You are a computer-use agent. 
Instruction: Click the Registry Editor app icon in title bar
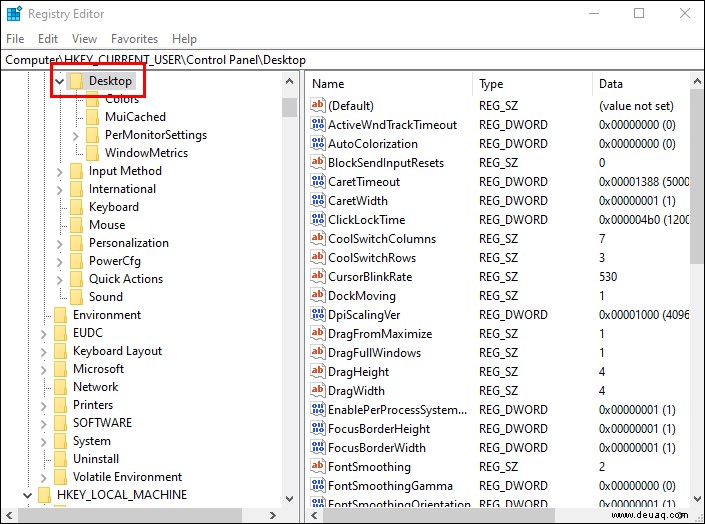14,13
